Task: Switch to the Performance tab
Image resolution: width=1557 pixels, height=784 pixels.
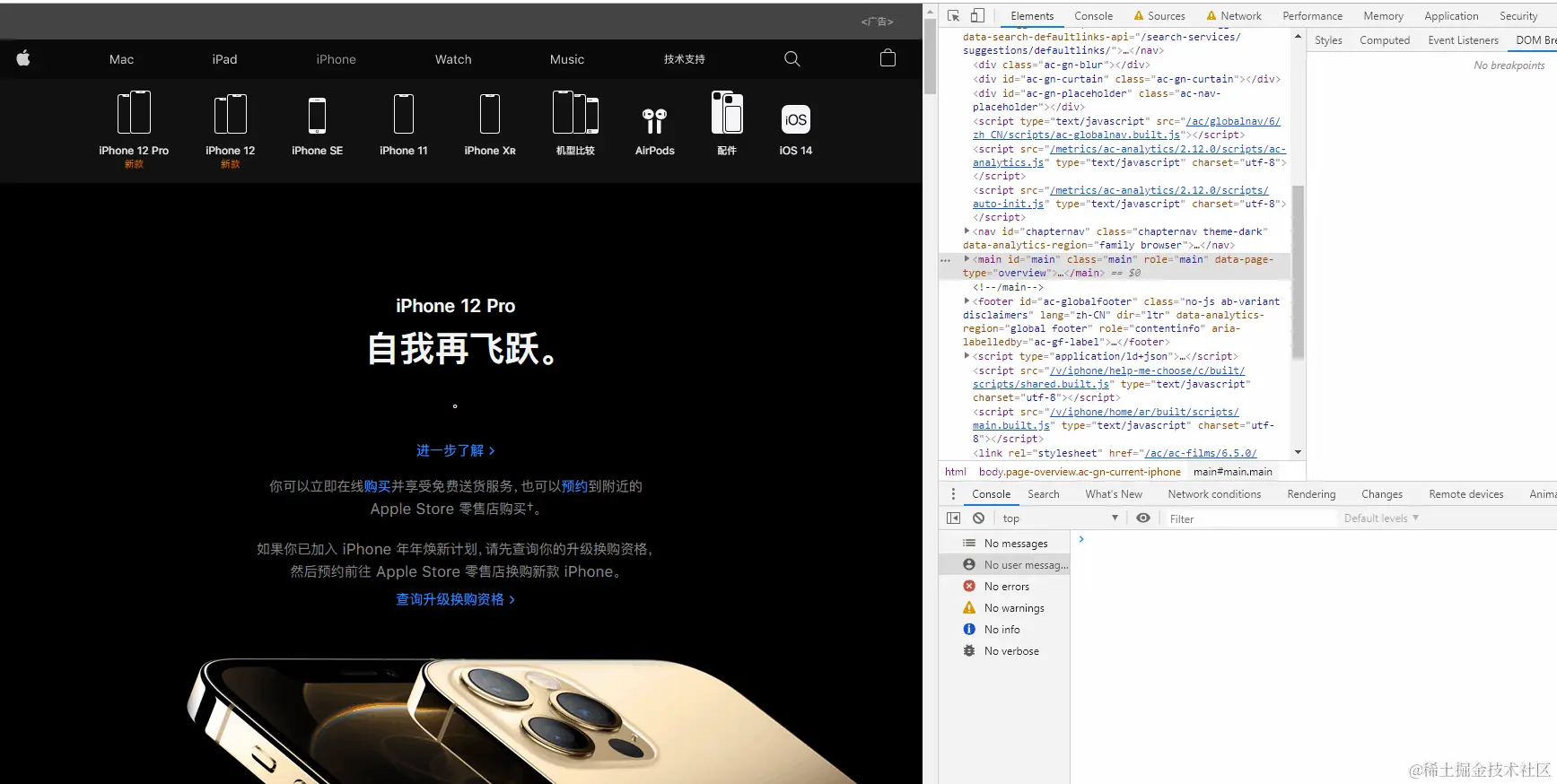Action: point(1312,16)
